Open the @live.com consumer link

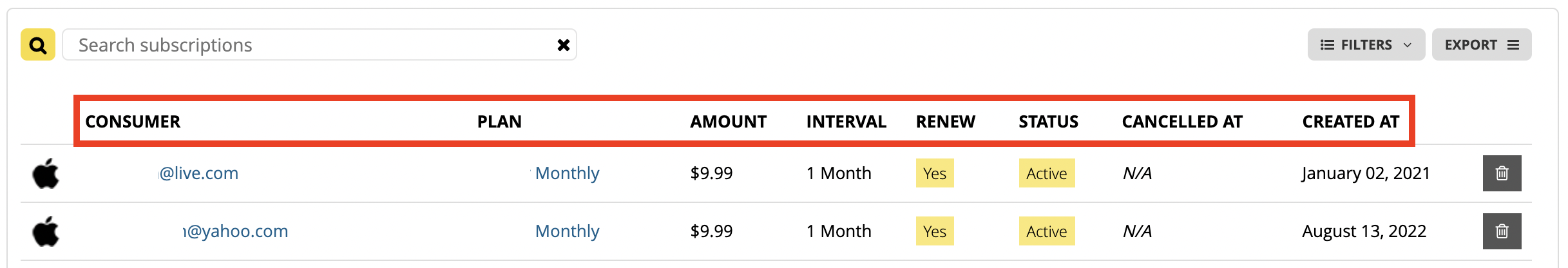point(198,173)
